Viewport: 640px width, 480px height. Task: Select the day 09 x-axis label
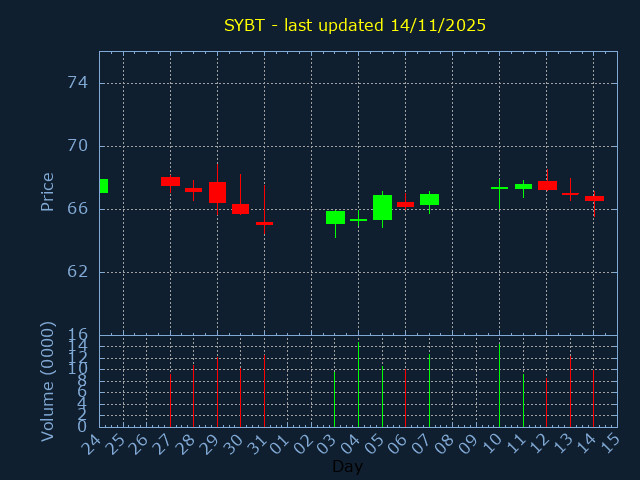[x=467, y=444]
